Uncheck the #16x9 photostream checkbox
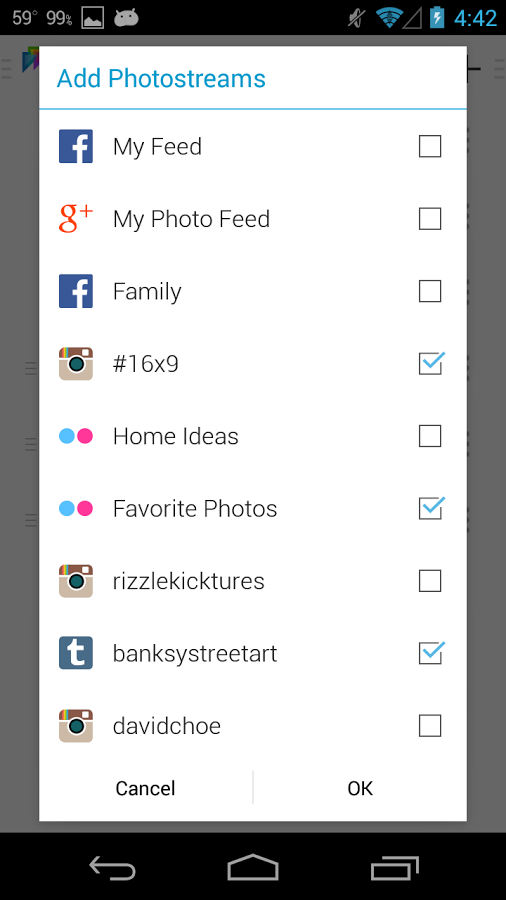The width and height of the screenshot is (506, 900). coord(431,363)
